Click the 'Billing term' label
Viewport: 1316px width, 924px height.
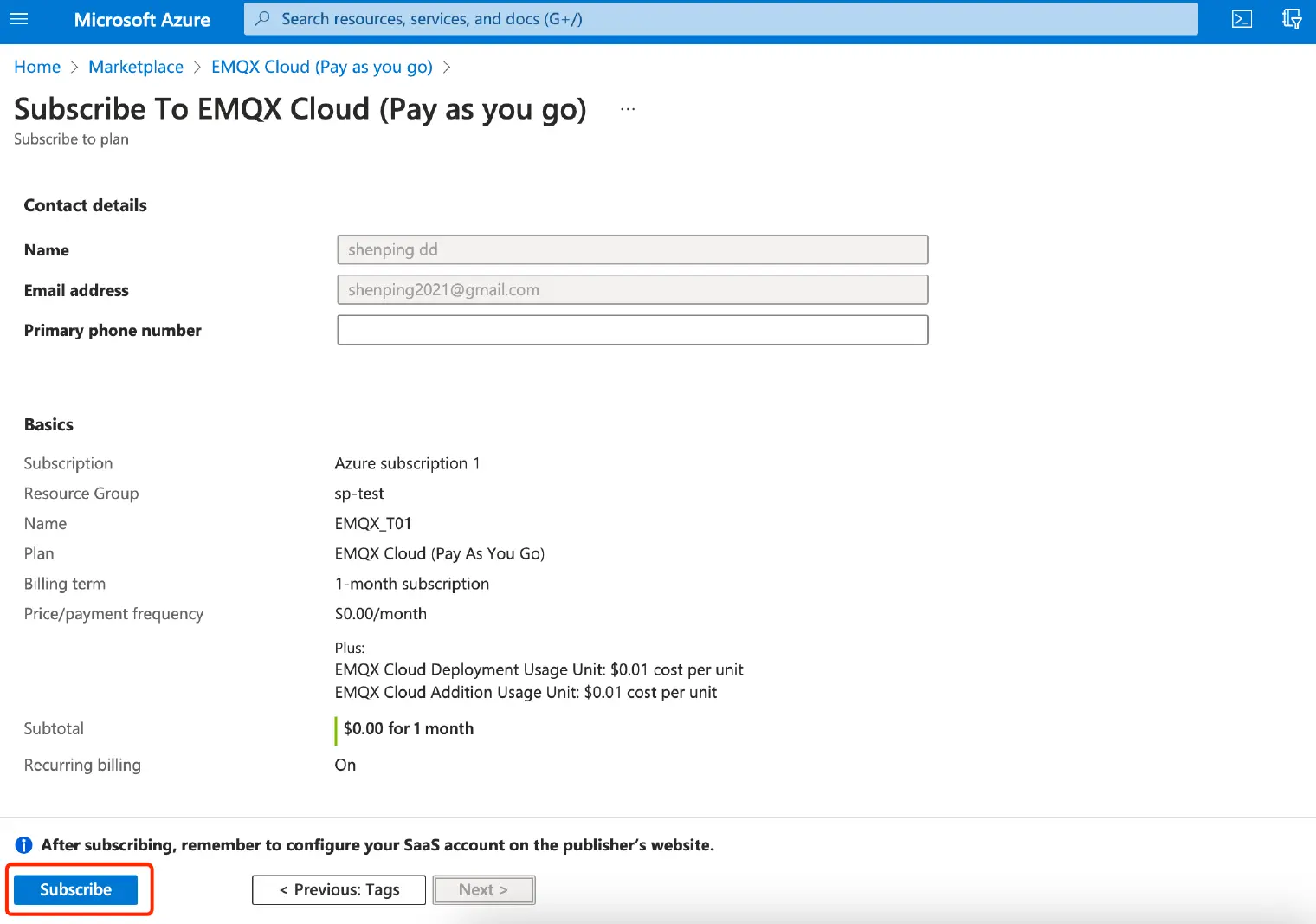pos(65,584)
